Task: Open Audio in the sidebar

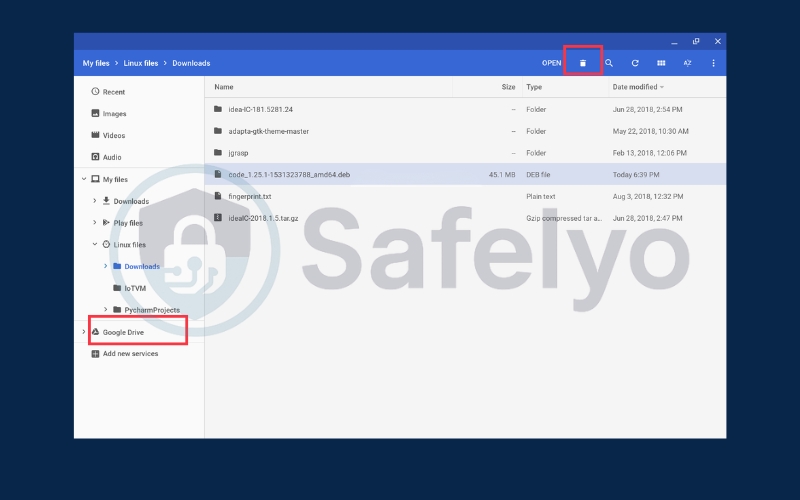Action: 112,157
